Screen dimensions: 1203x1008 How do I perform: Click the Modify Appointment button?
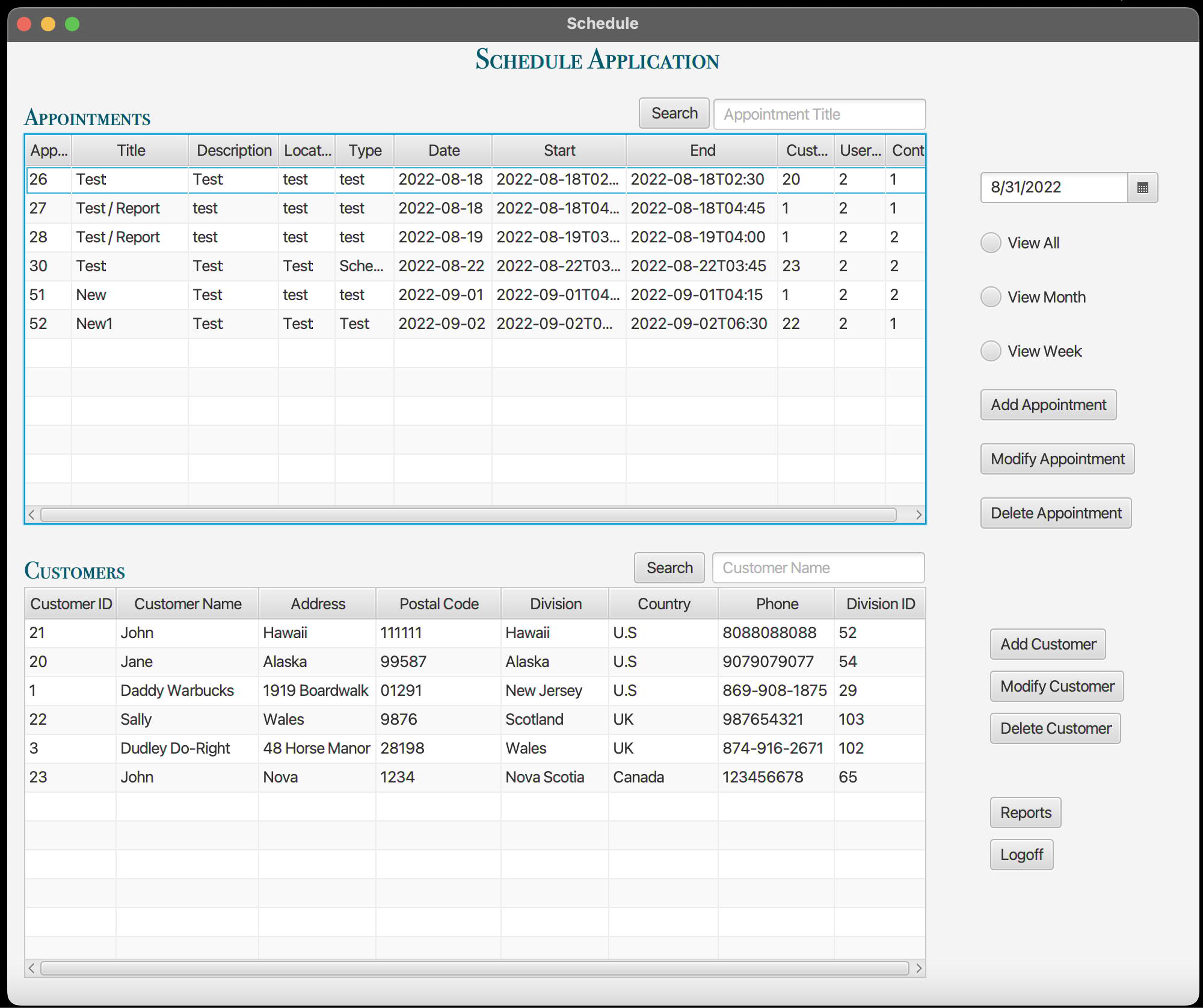(1057, 459)
